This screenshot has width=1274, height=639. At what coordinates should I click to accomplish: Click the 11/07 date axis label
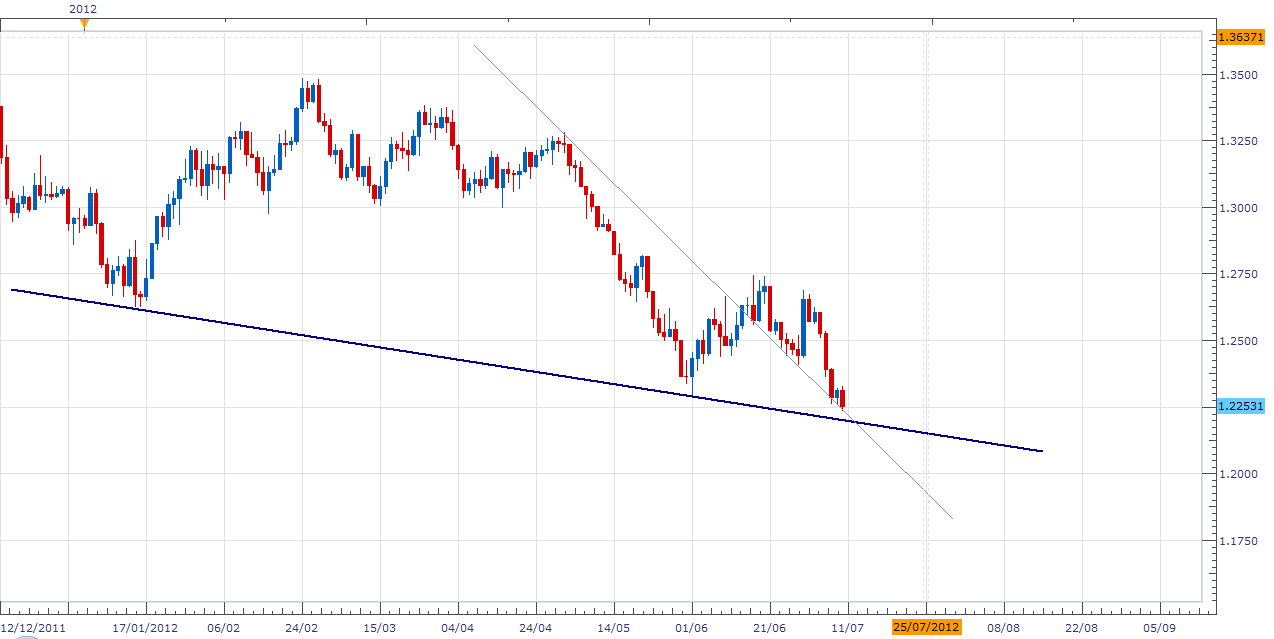(x=848, y=627)
